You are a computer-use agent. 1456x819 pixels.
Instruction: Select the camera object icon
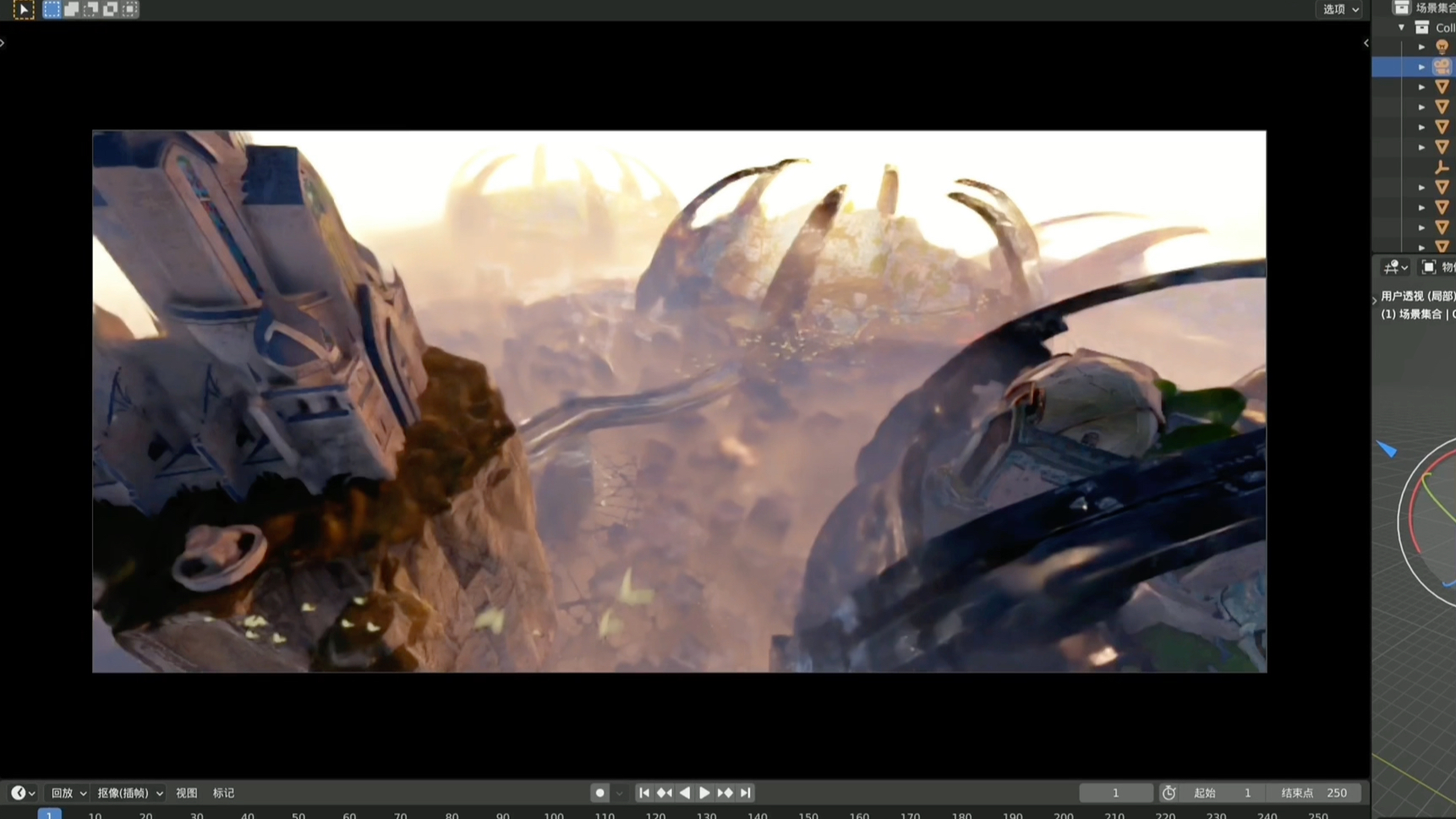[x=1442, y=67]
